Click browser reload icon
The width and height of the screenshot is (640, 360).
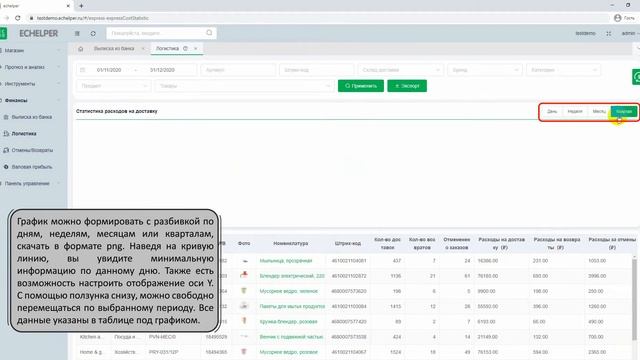click(18, 18)
